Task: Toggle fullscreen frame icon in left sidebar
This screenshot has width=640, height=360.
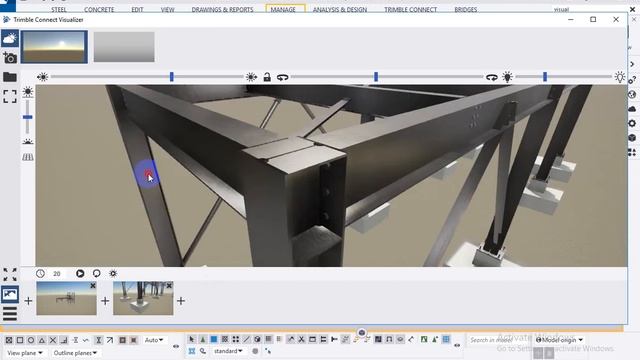Action: click(x=9, y=97)
